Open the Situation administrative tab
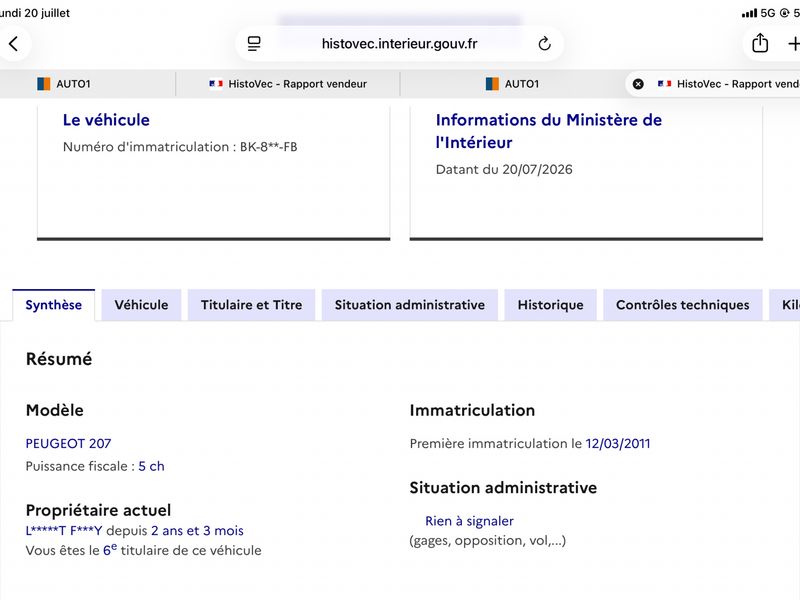Viewport: 800px width, 600px height. 410,305
